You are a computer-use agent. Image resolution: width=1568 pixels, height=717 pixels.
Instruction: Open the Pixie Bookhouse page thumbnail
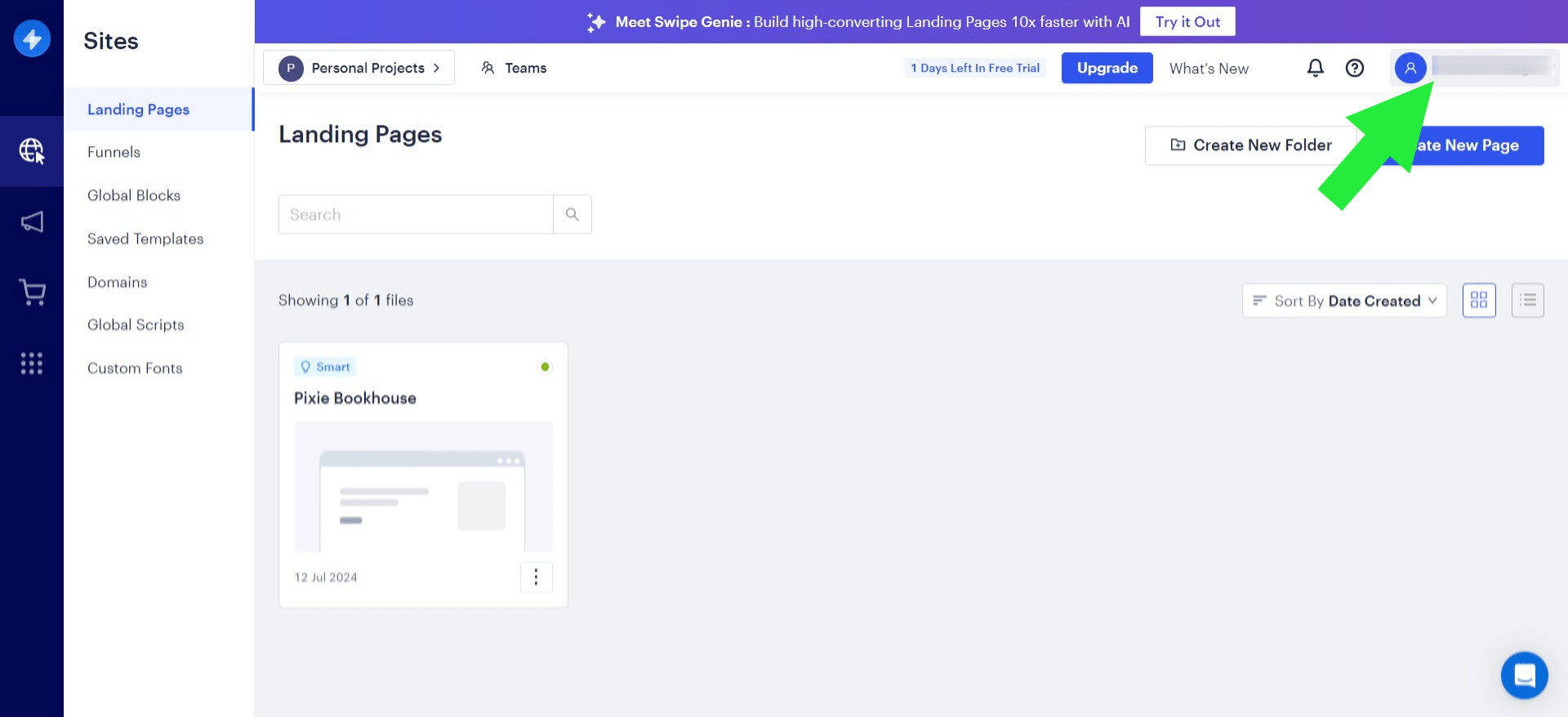(x=423, y=486)
